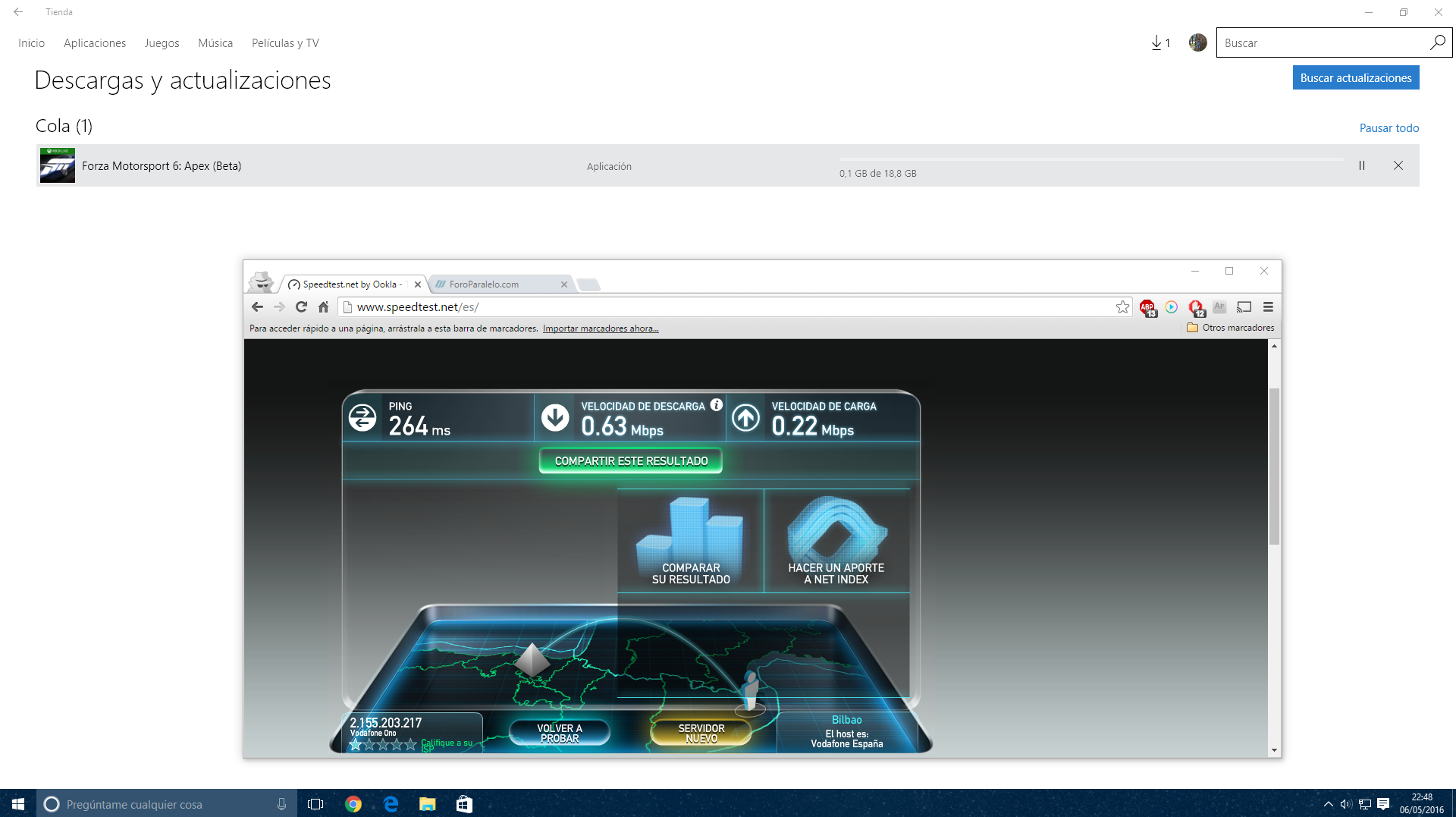
Task: Open the Inicio tab in Store
Action: pos(31,43)
